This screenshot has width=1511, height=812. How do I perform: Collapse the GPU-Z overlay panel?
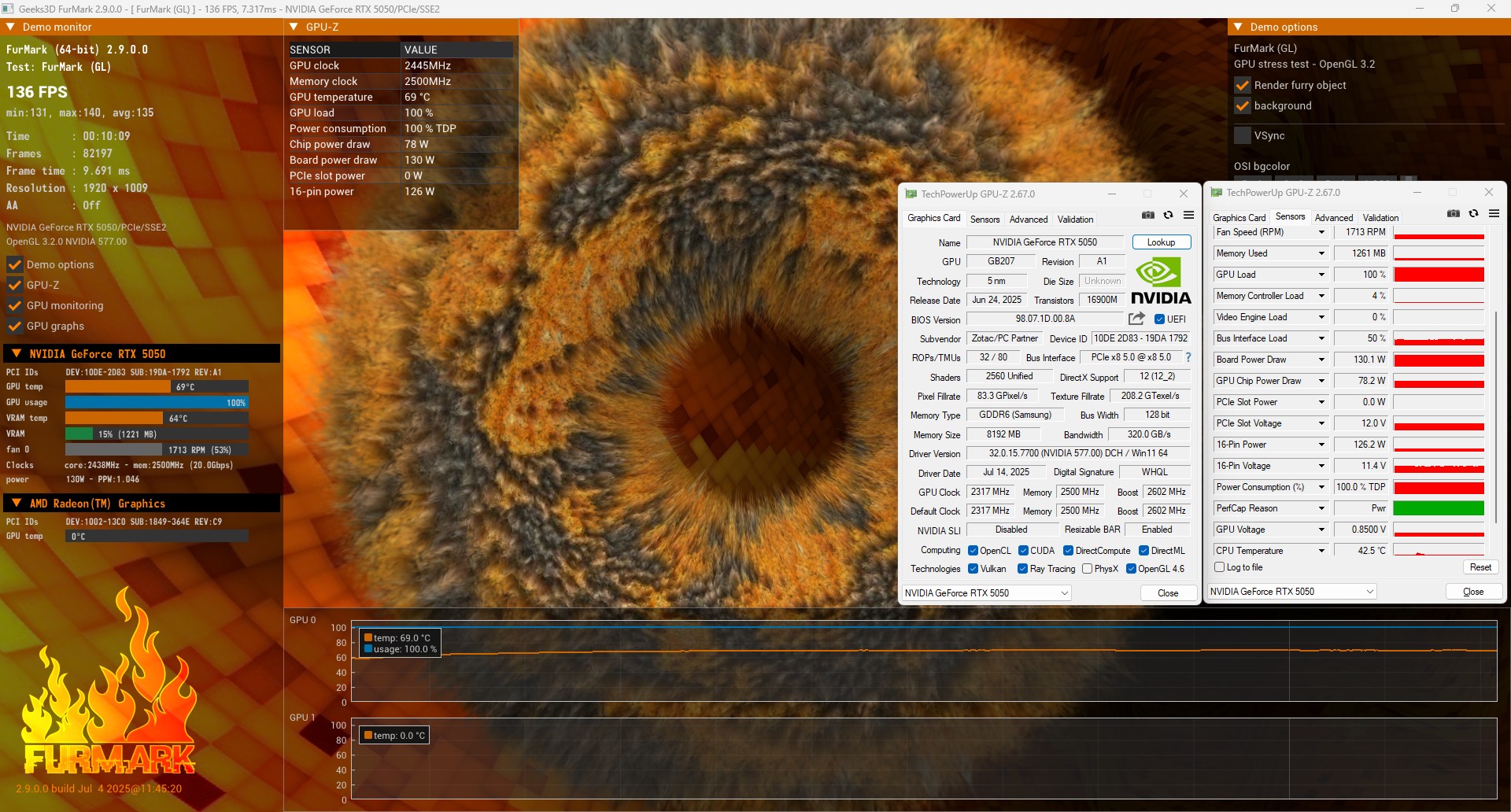point(294,27)
